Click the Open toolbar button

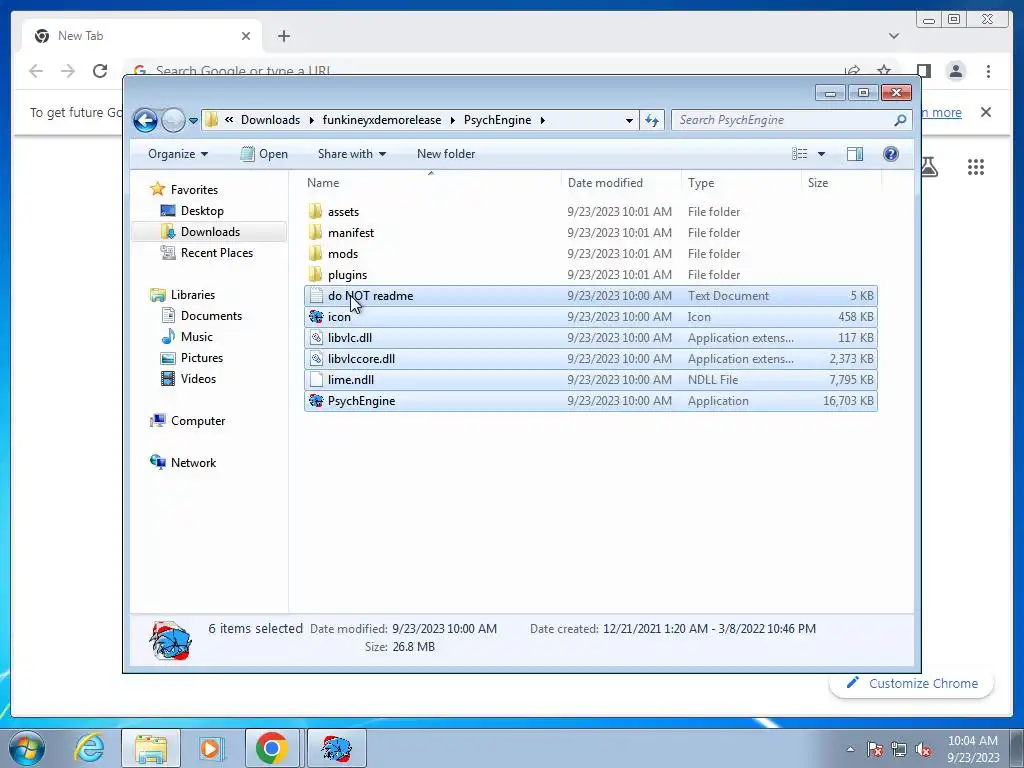(x=264, y=154)
